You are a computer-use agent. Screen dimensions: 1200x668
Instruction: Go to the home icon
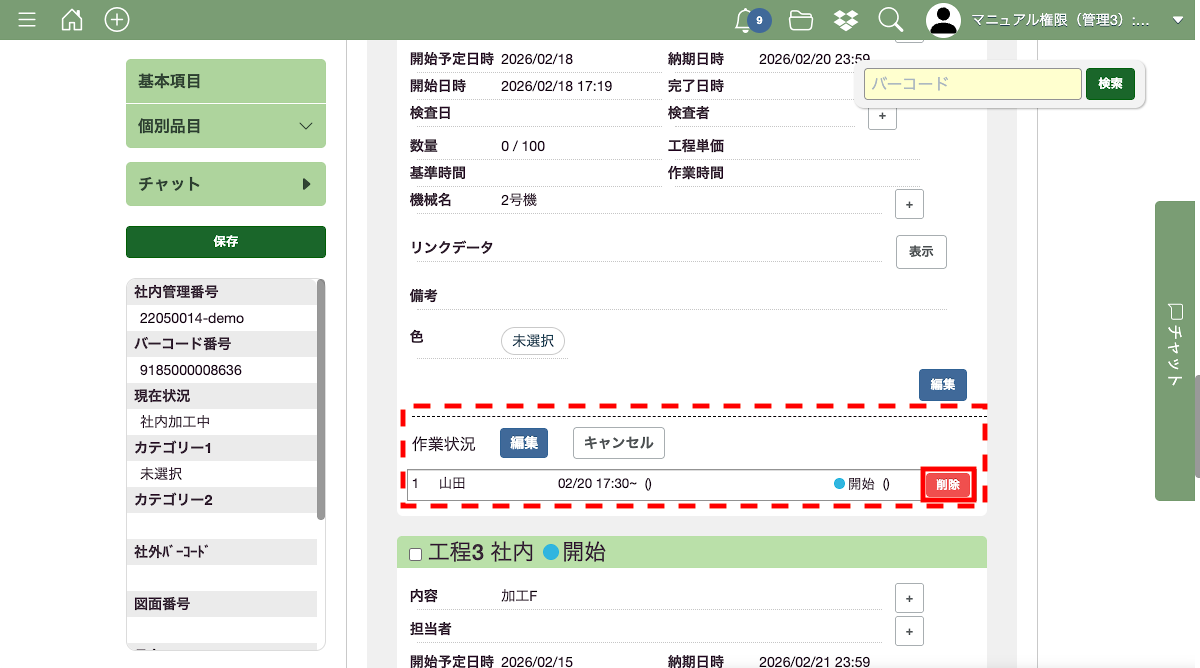tap(72, 20)
